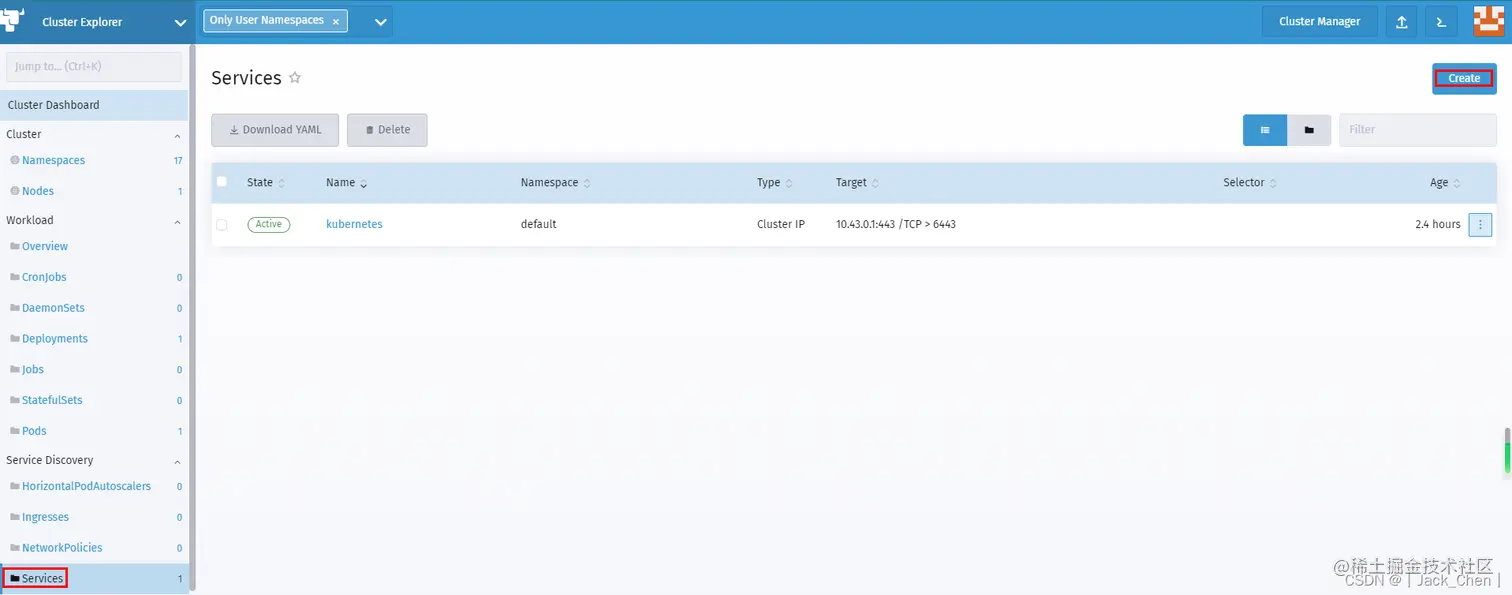This screenshot has height=595, width=1512.
Task: Open StatefulSets in the sidebar
Action: 52,400
